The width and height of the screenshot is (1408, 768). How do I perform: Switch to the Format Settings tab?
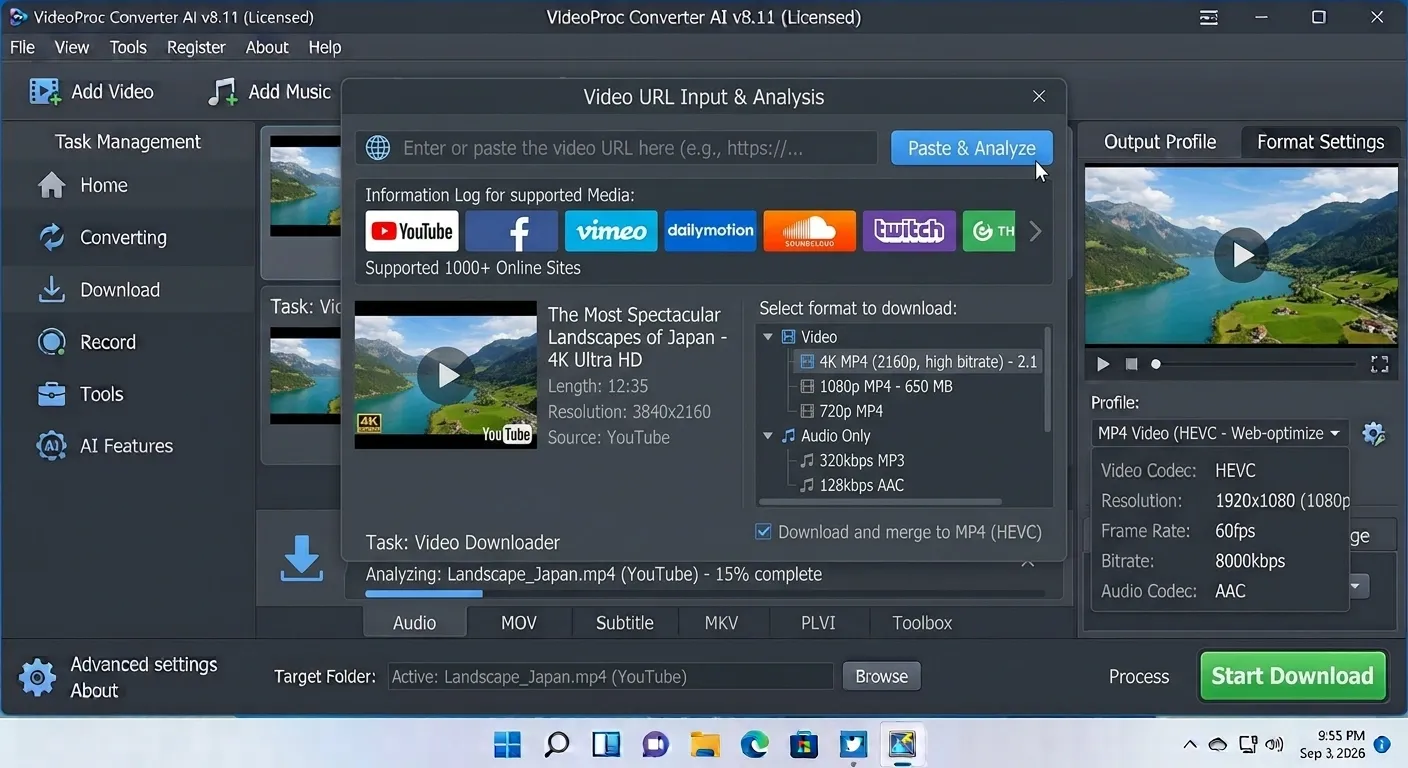[x=1320, y=142]
